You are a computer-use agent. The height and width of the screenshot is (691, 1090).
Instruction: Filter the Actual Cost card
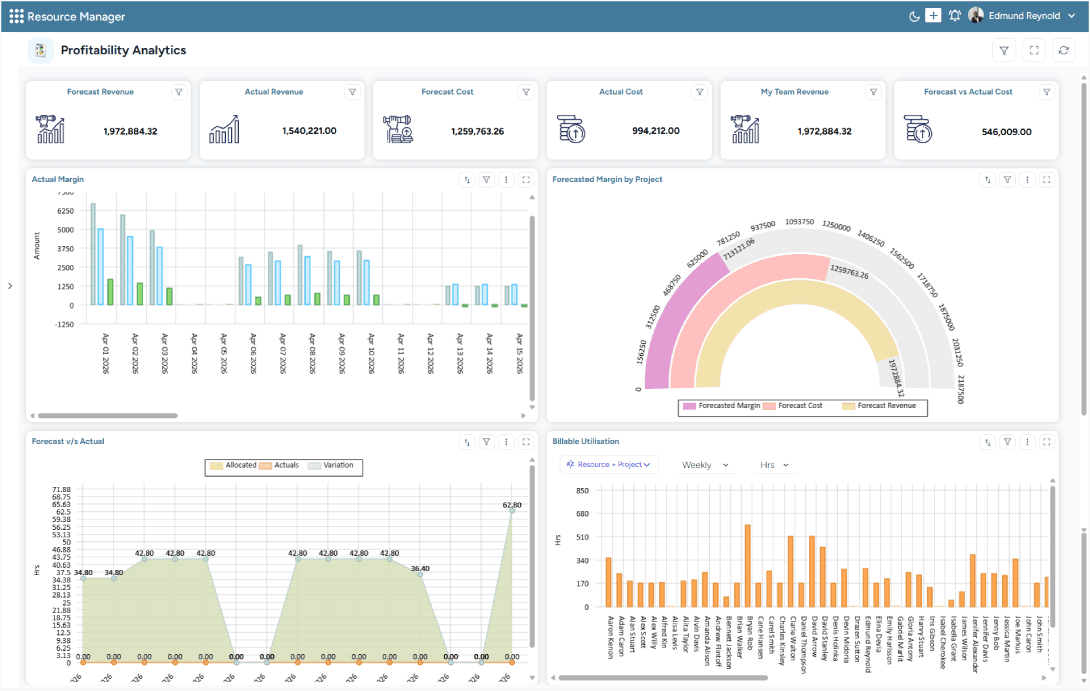coord(700,92)
